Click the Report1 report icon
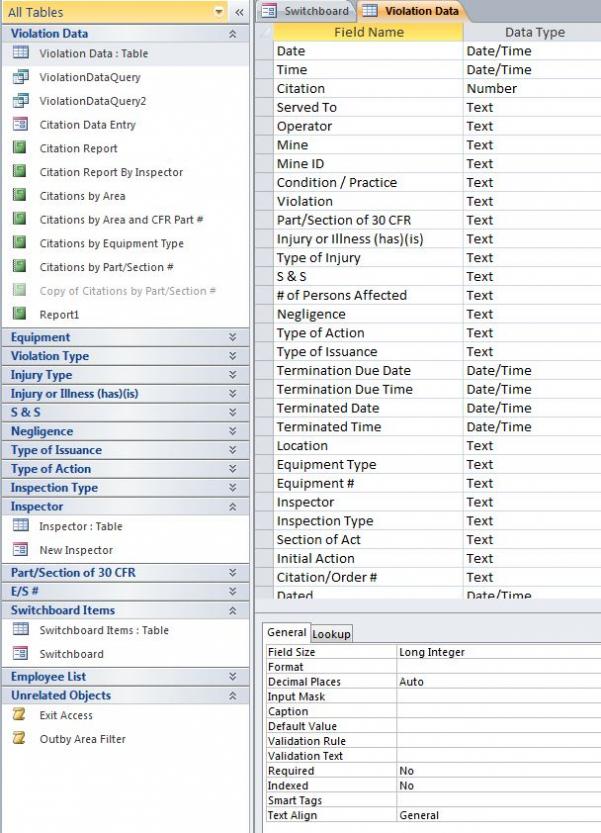The image size is (601, 833). [x=20, y=313]
